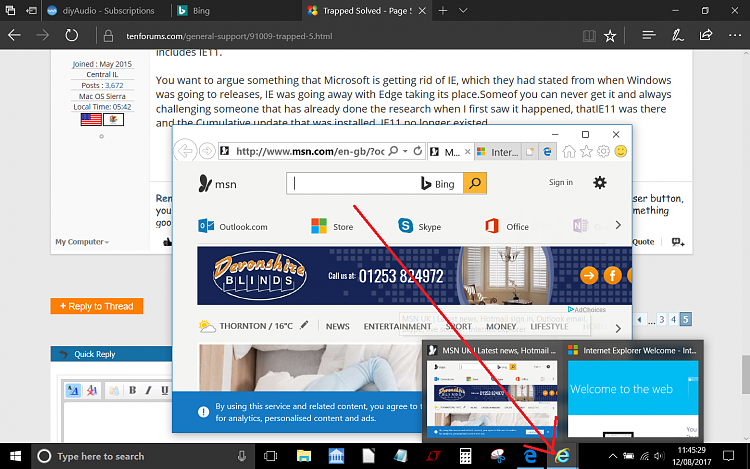Open MSN settings gear

click(x=599, y=183)
